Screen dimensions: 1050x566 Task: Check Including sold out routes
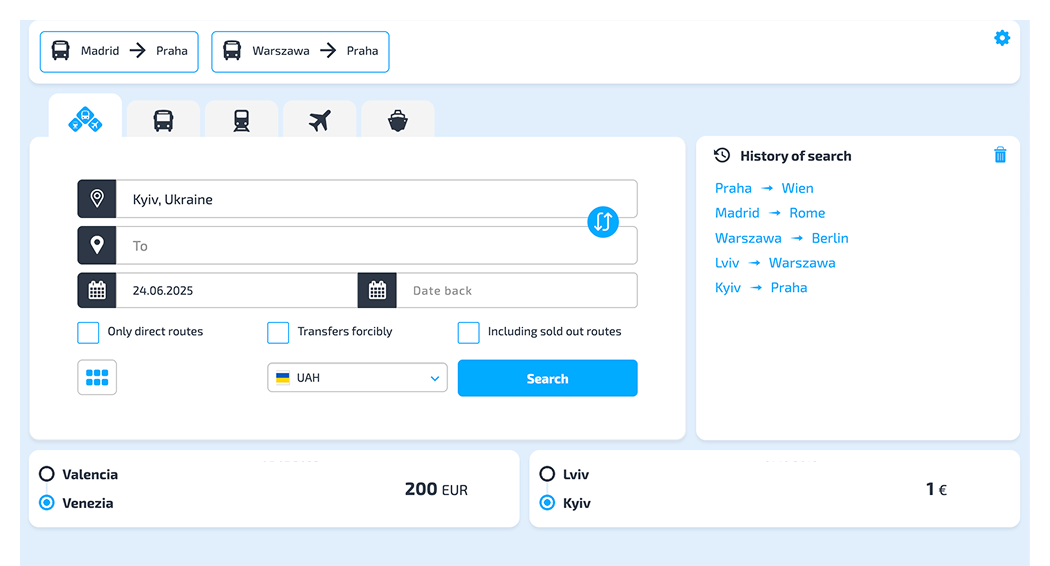[x=469, y=332]
